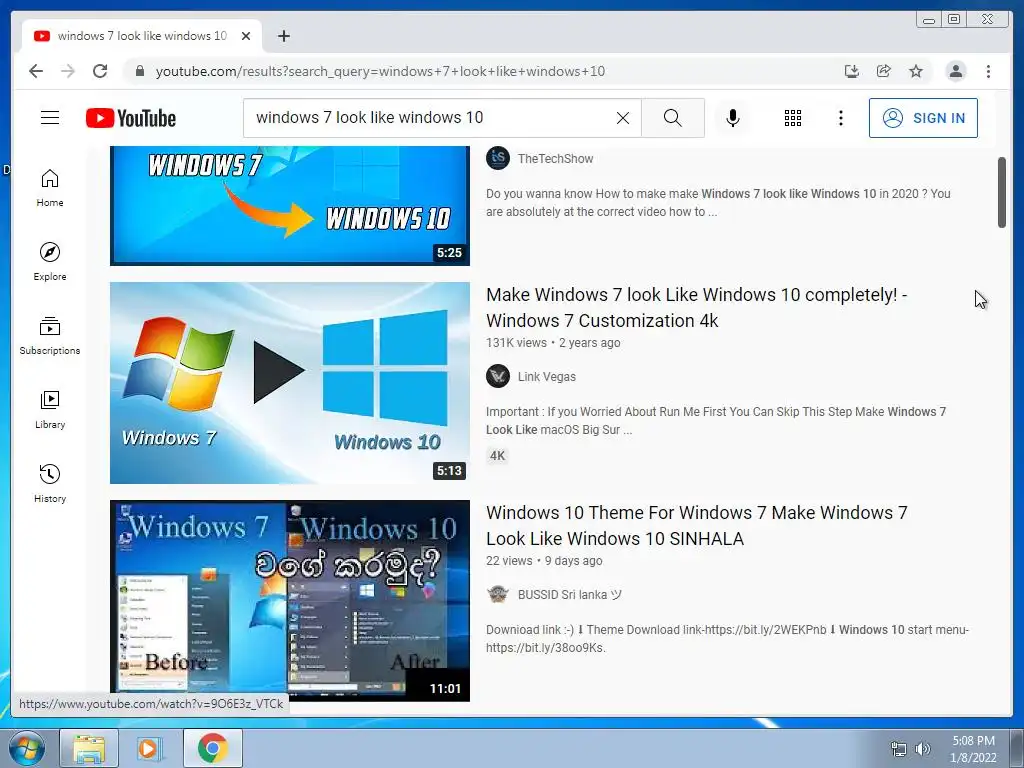This screenshot has width=1024, height=768.
Task: Click the install app icon in address bar
Action: pos(852,71)
